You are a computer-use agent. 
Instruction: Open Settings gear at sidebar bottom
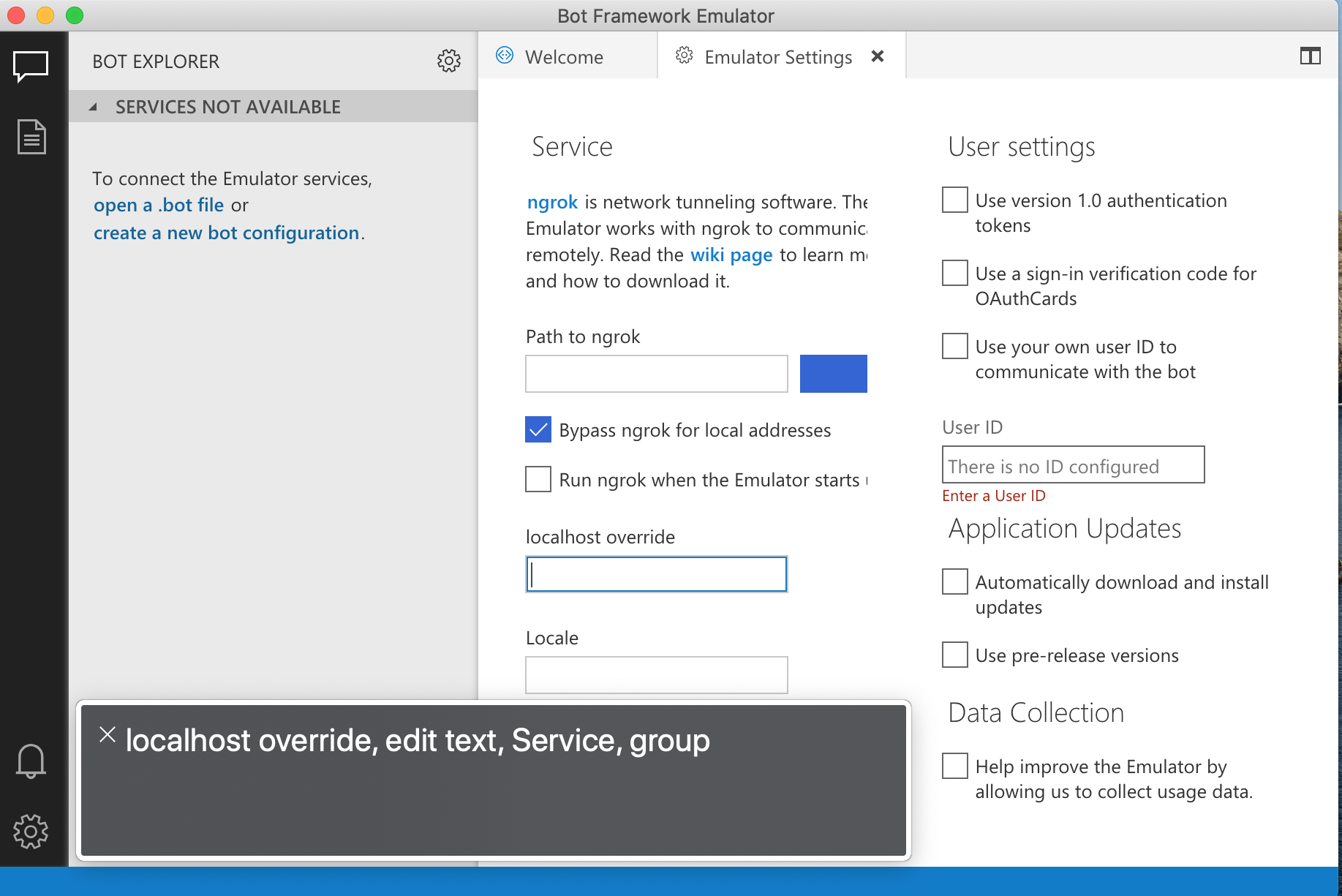tap(31, 831)
